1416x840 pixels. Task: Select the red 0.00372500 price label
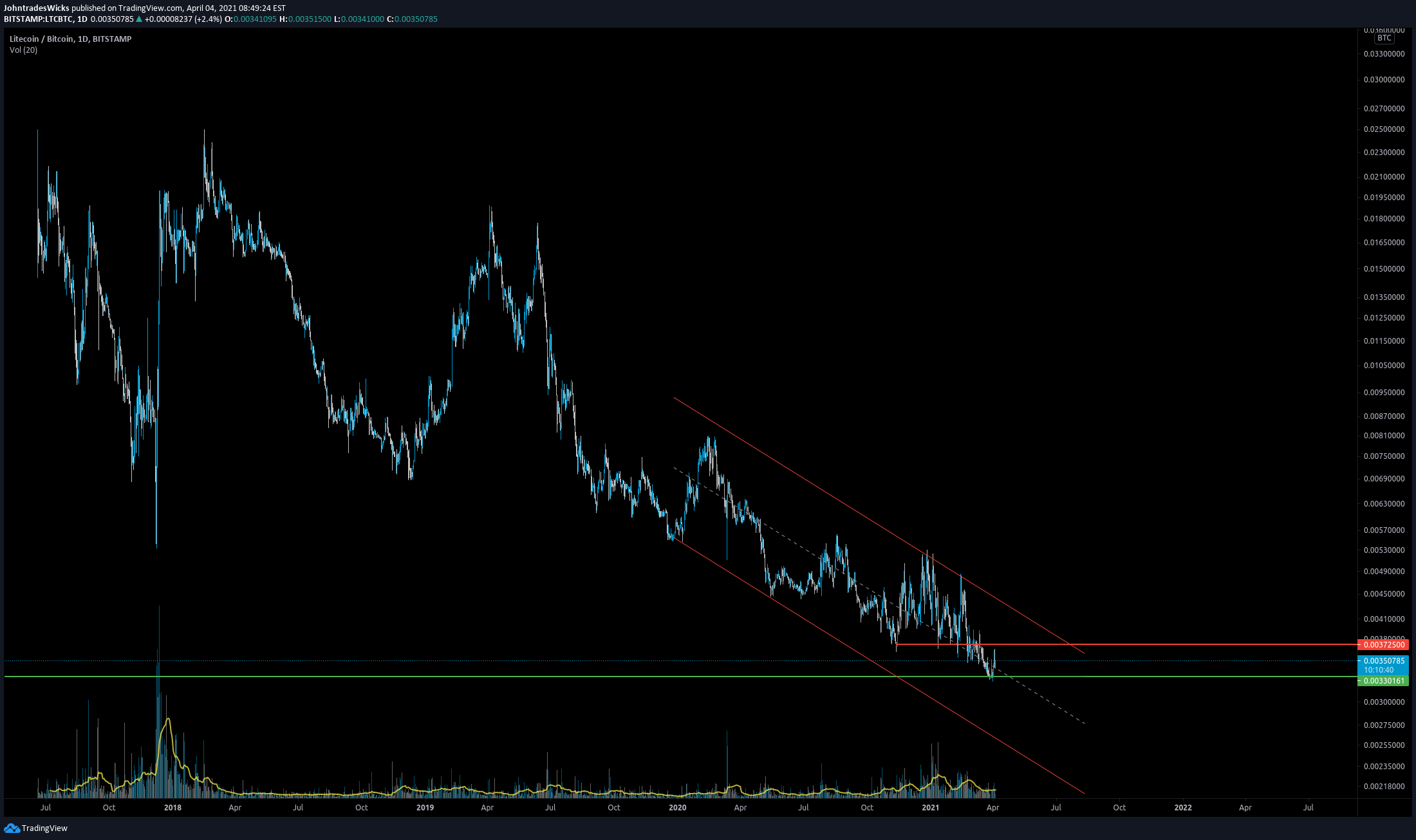tap(1383, 645)
